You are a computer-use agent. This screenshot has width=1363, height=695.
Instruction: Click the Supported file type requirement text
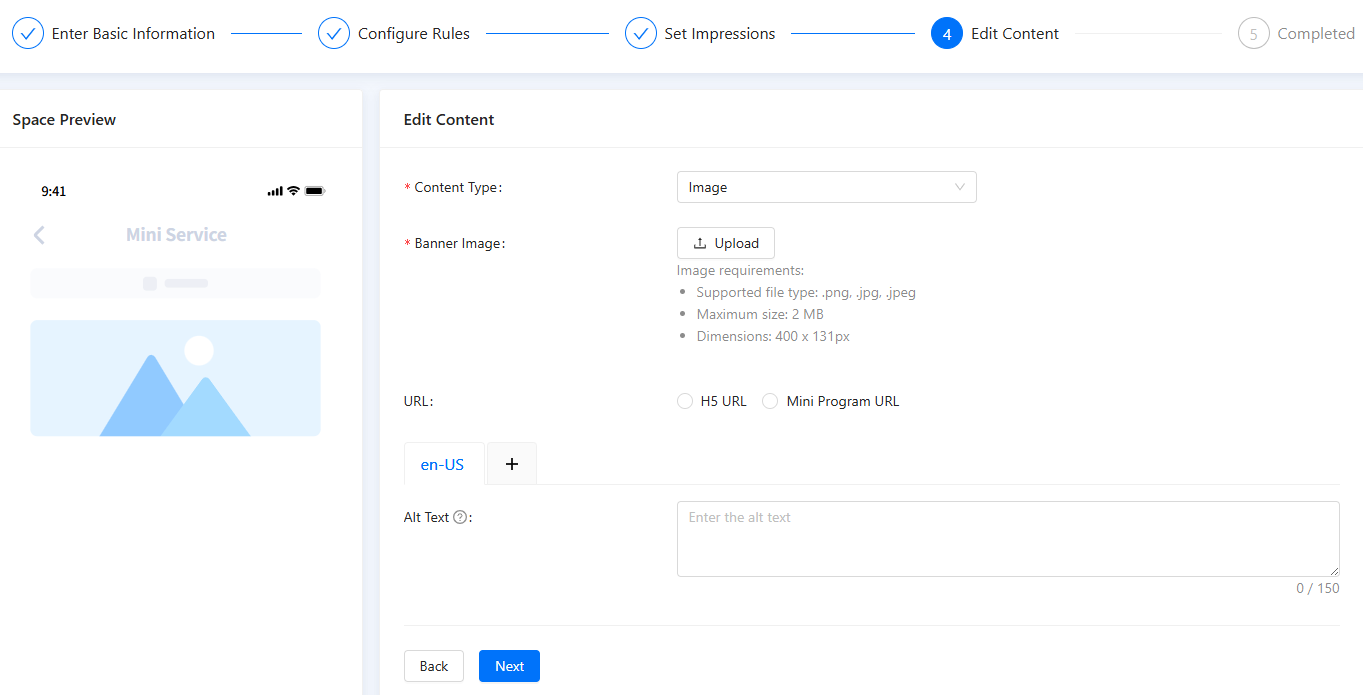806,292
